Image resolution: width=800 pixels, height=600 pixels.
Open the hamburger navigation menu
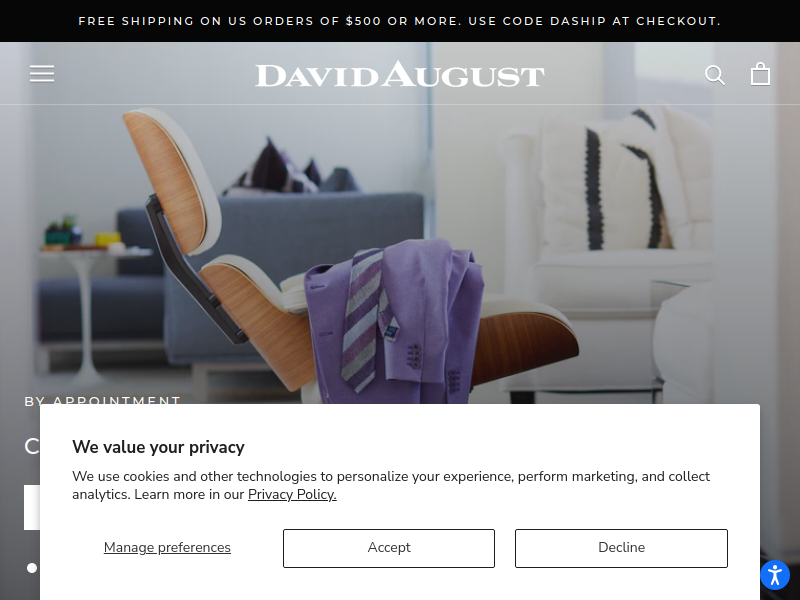click(42, 74)
